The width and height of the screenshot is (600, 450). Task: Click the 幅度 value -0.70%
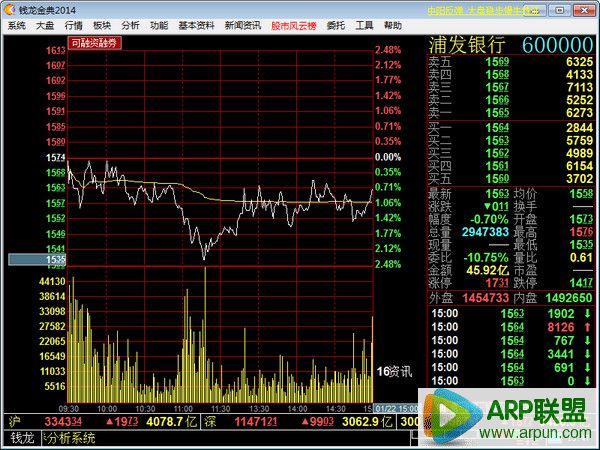(489, 219)
